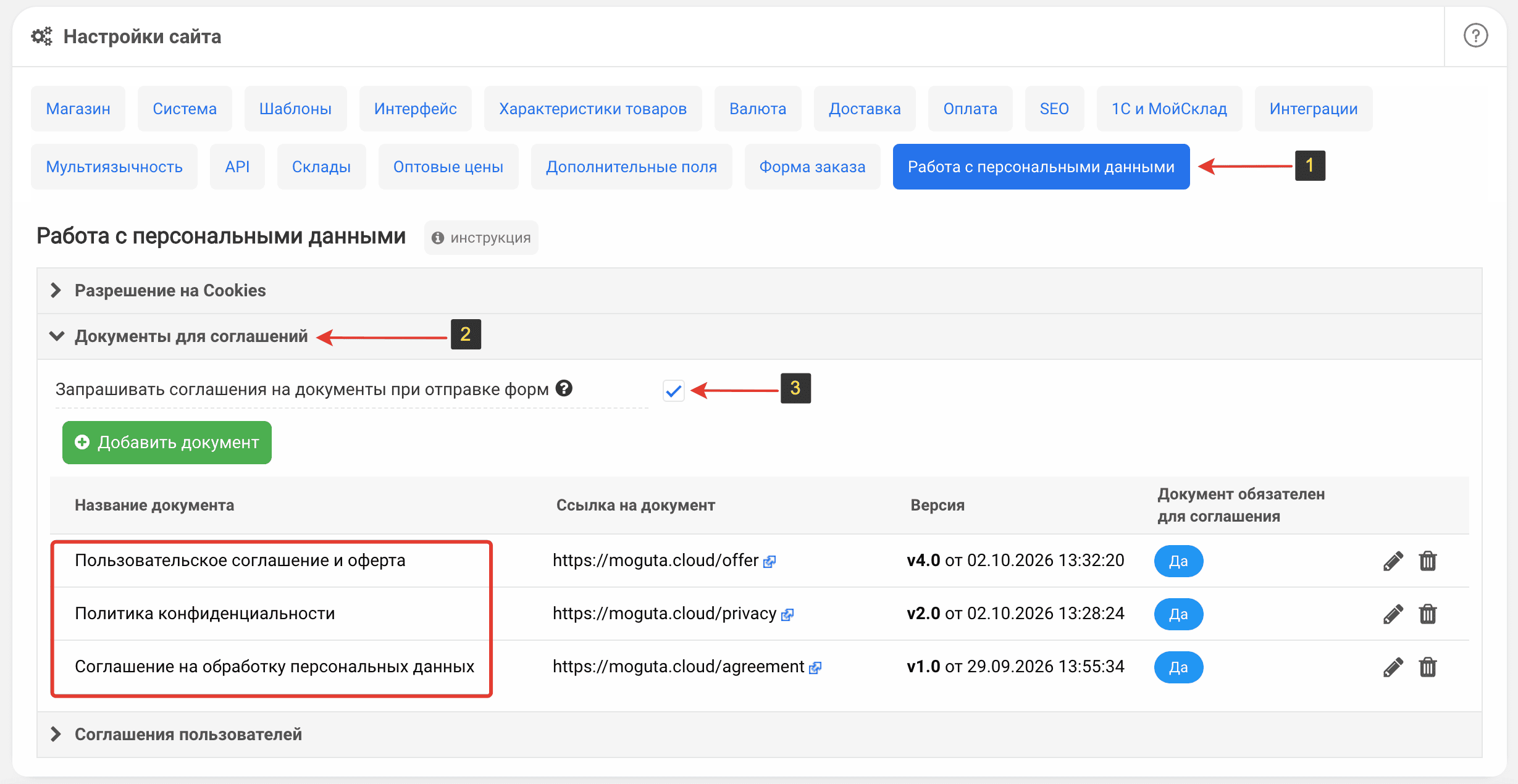Delete the Политика конфиденциальности document
Screen dimensions: 1518x784
1428,614
